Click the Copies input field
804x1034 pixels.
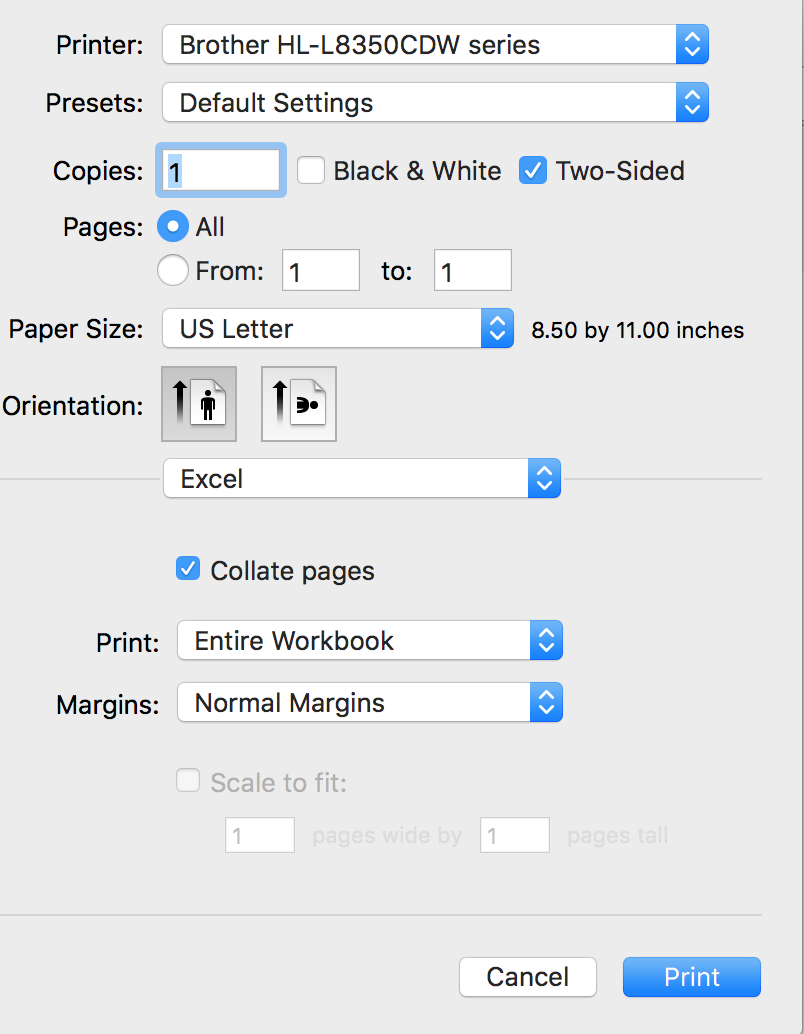pyautogui.click(x=221, y=171)
